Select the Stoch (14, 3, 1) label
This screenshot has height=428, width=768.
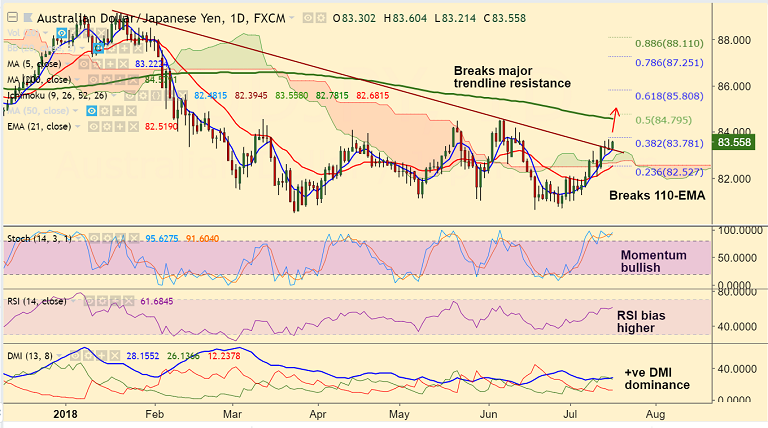pyautogui.click(x=39, y=238)
